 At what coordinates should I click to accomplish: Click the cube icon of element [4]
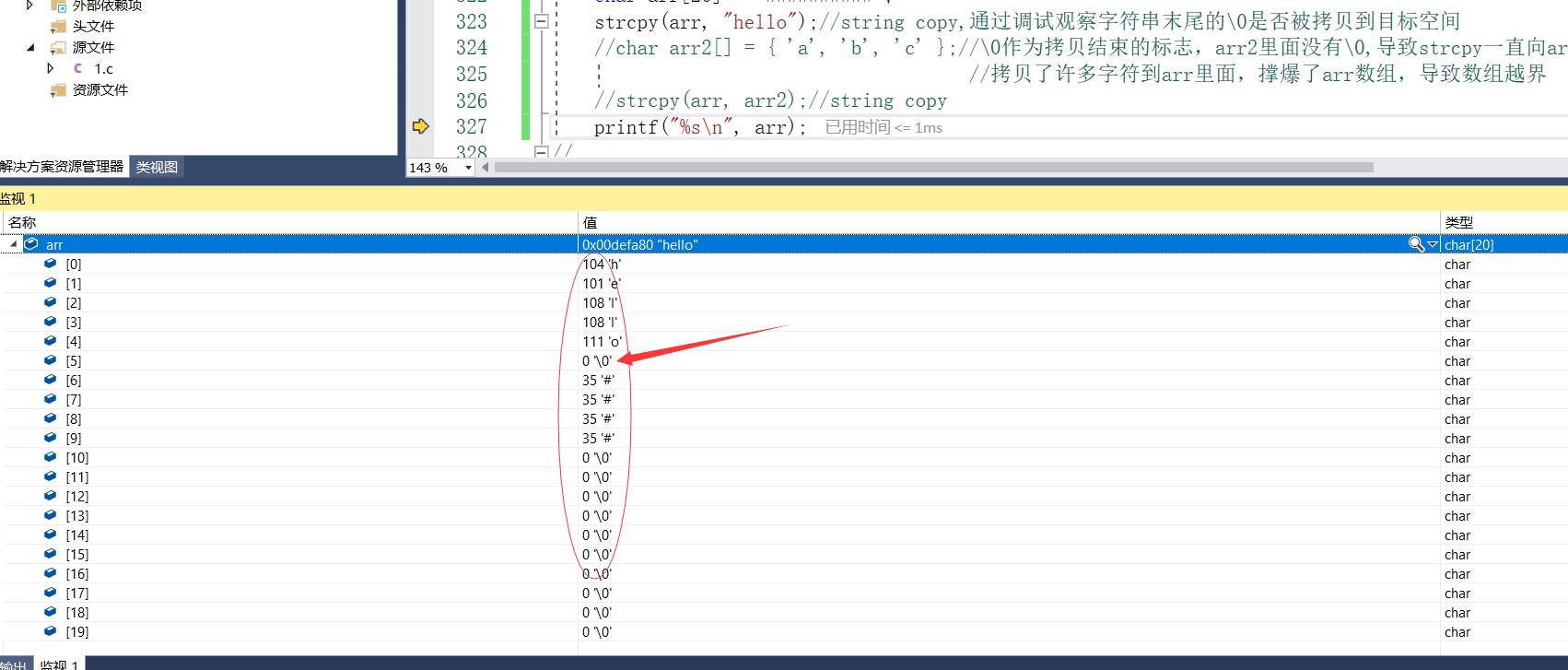click(51, 341)
